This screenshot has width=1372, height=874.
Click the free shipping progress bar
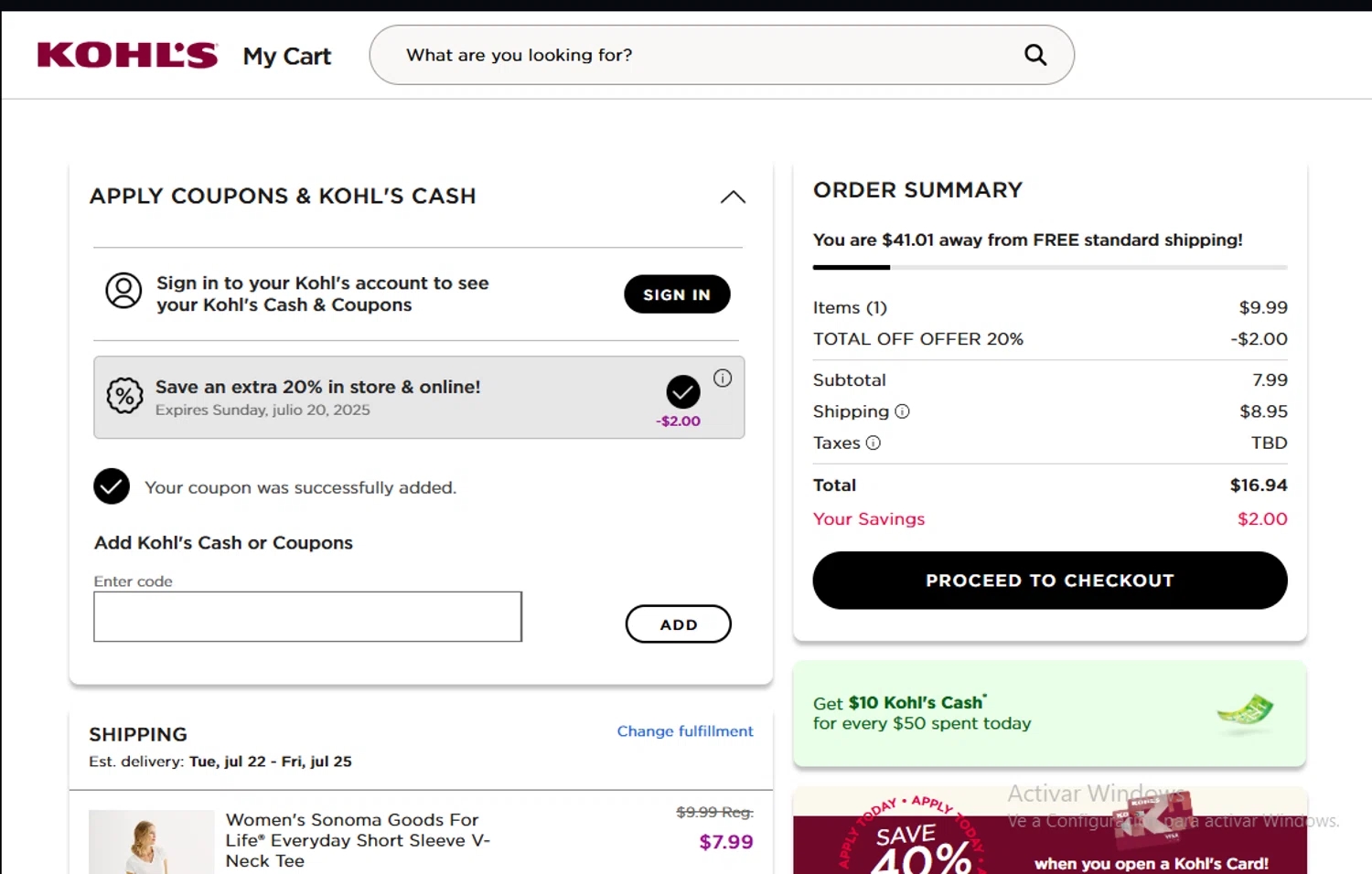click(x=1049, y=267)
